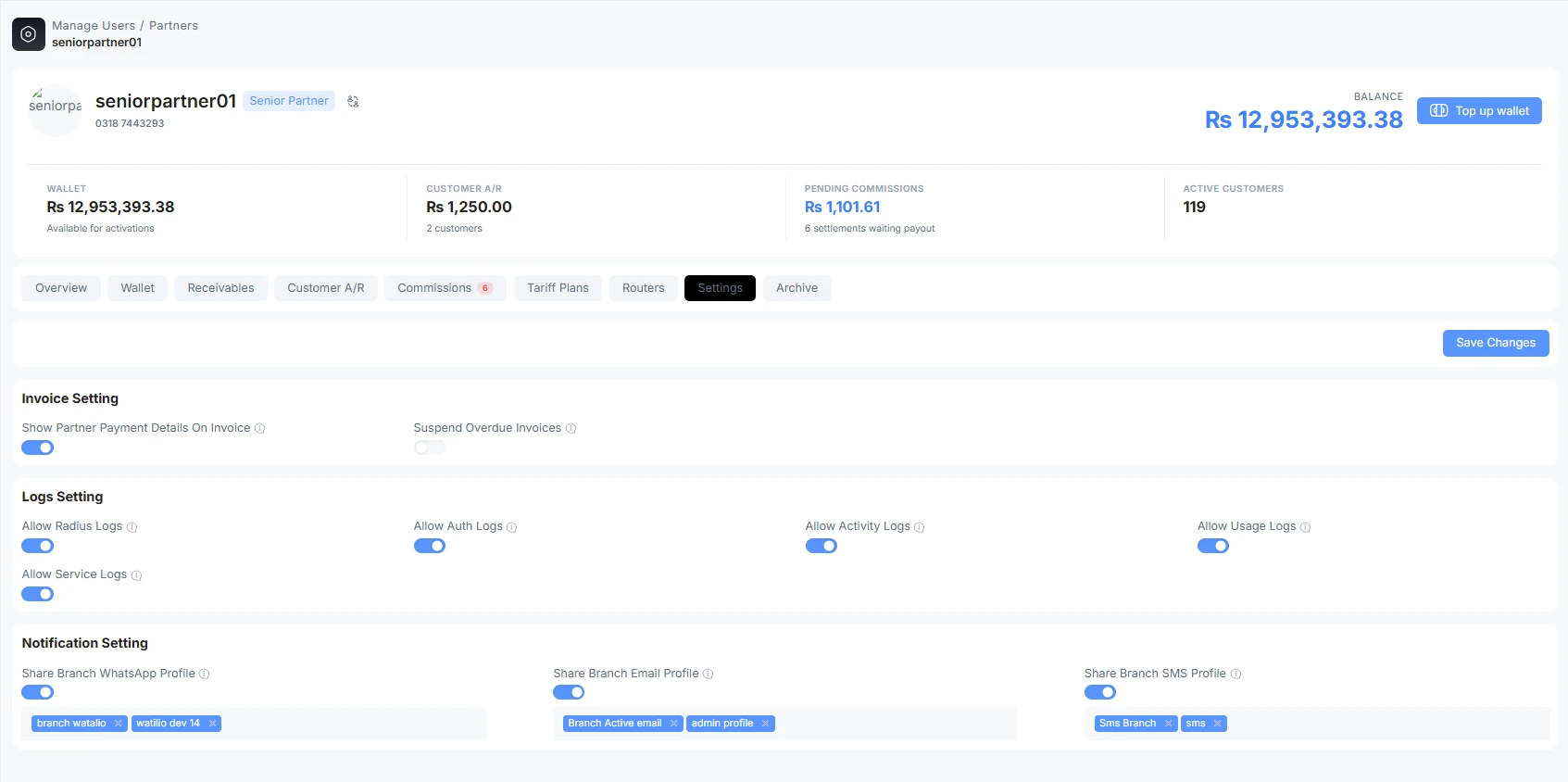The height and width of the screenshot is (782, 1568).
Task: Toggle Allow Auth Logs switch
Action: [x=430, y=546]
